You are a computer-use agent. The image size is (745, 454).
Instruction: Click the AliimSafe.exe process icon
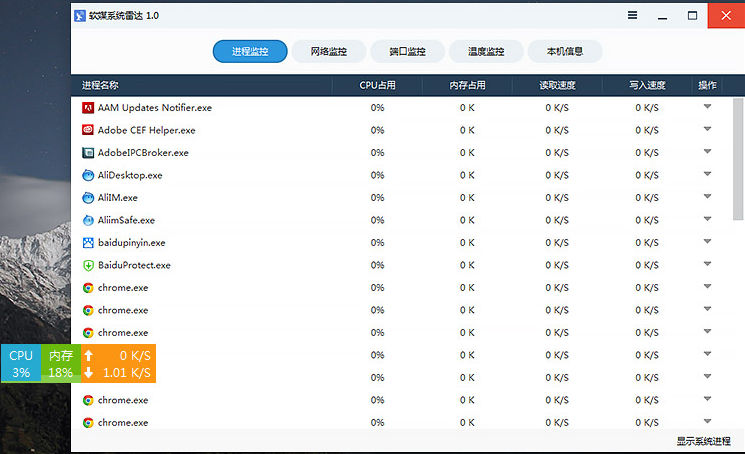(88, 220)
